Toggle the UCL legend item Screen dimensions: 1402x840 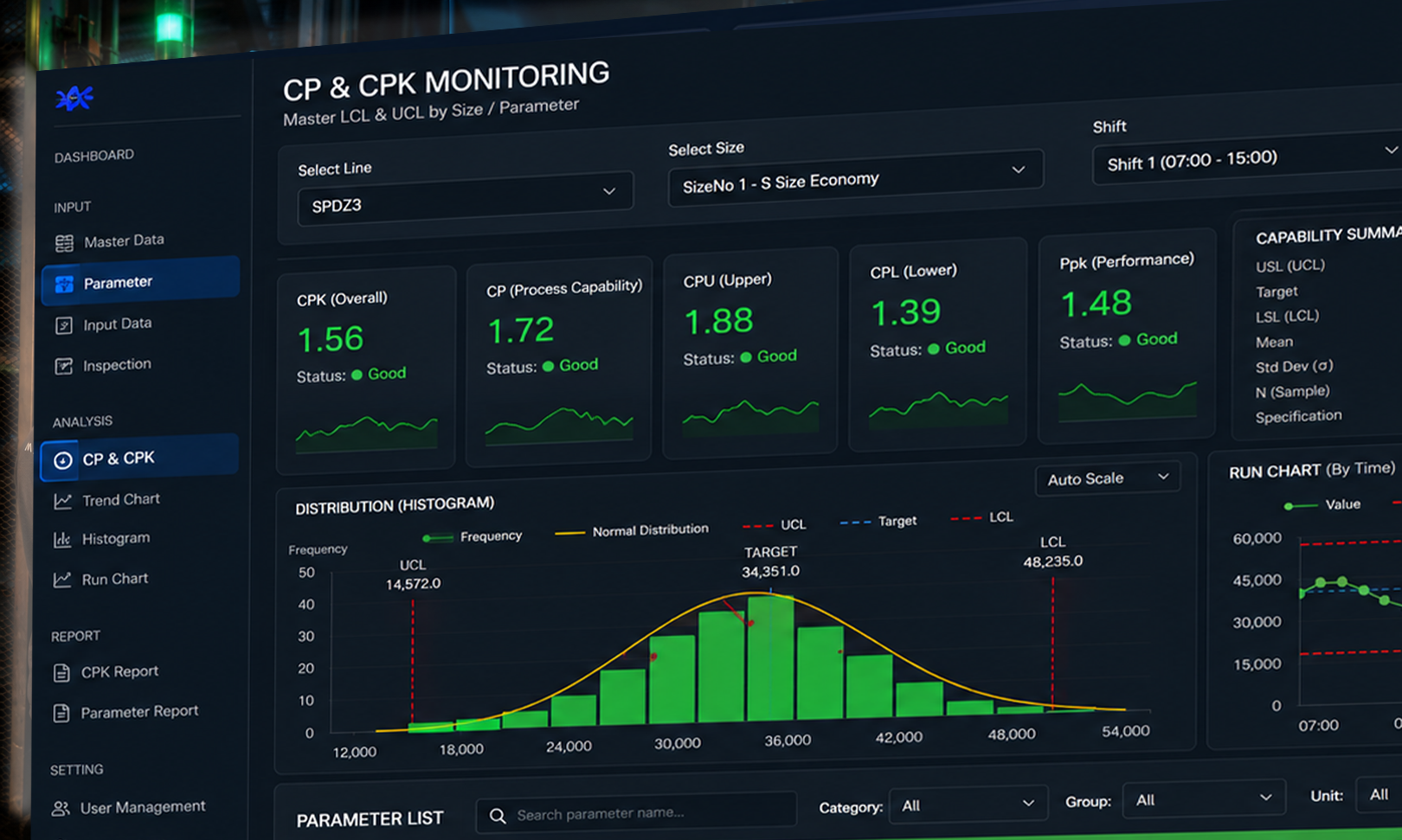point(775,524)
